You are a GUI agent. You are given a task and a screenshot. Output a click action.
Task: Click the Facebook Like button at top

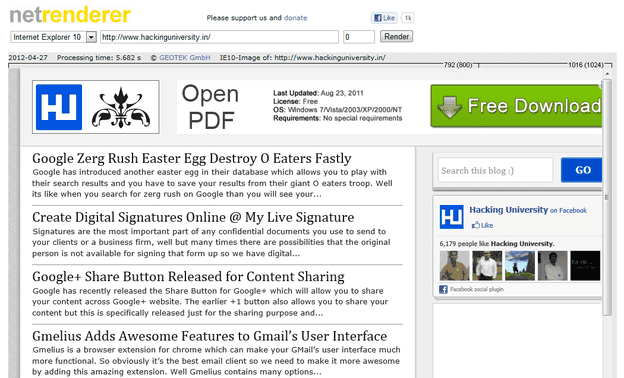pyautogui.click(x=384, y=18)
